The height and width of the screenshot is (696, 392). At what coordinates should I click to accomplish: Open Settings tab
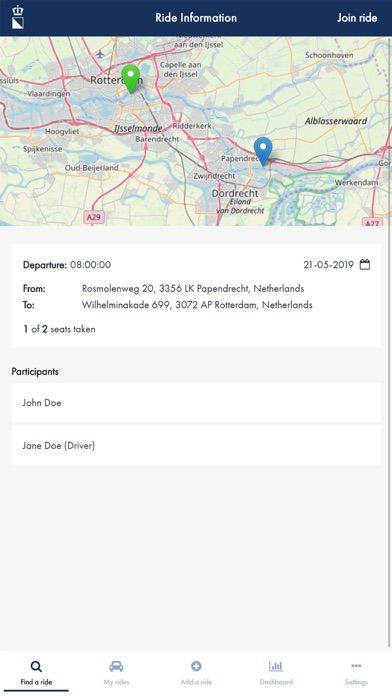[356, 672]
